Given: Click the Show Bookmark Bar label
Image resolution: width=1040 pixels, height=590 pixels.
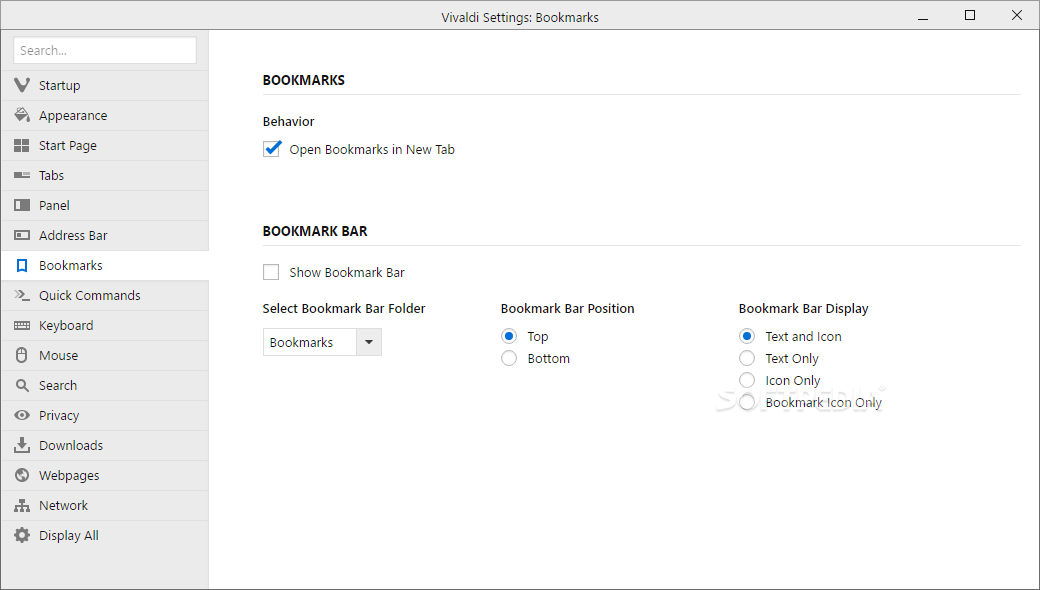Looking at the screenshot, I should point(347,272).
